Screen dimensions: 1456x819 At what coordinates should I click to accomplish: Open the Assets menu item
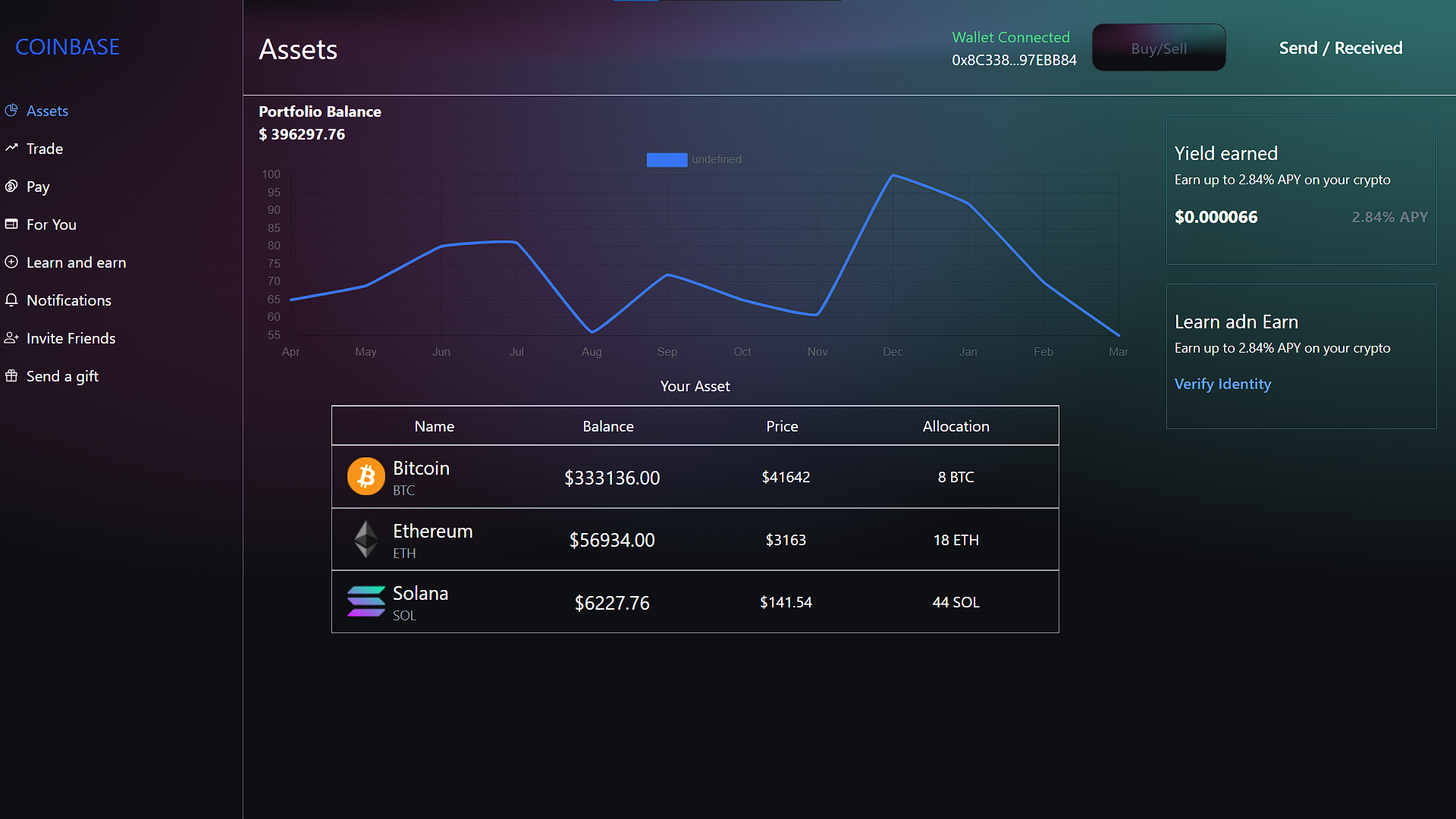(x=47, y=111)
